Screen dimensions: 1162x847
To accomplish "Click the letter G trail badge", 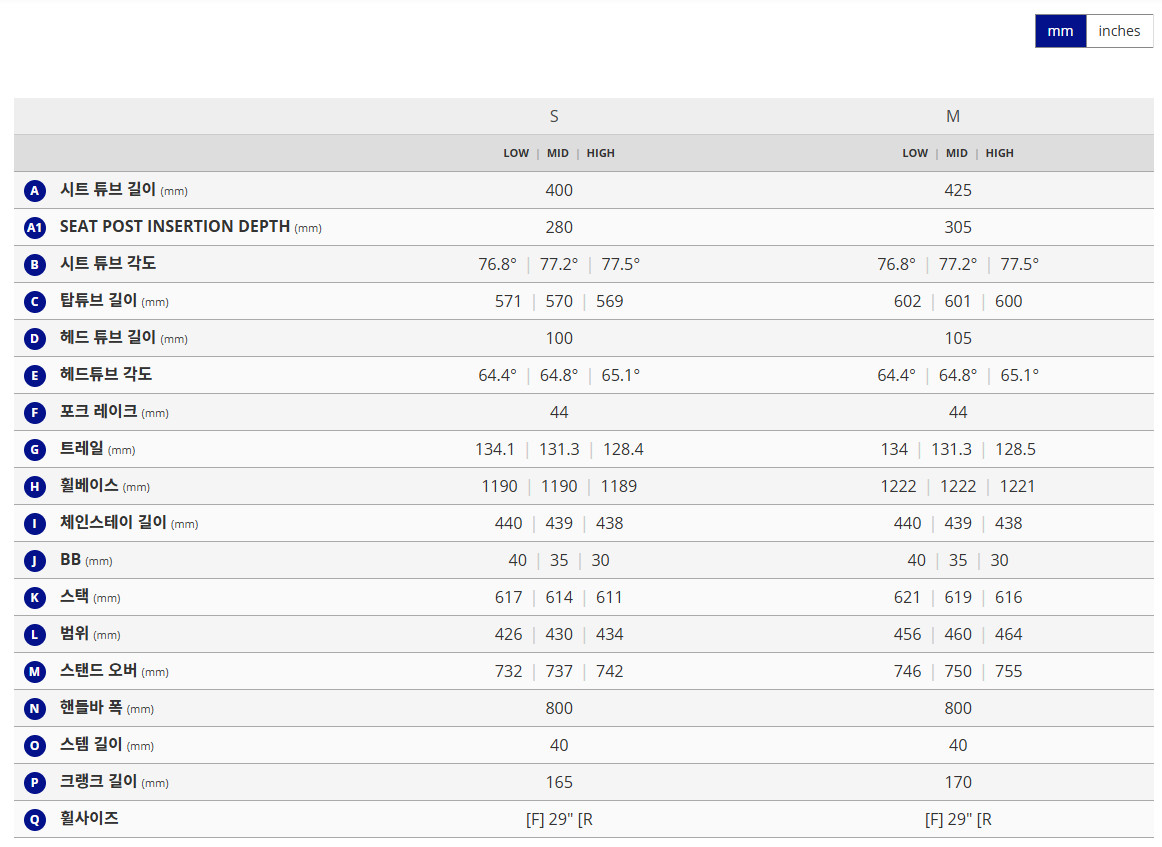I will (x=35, y=450).
